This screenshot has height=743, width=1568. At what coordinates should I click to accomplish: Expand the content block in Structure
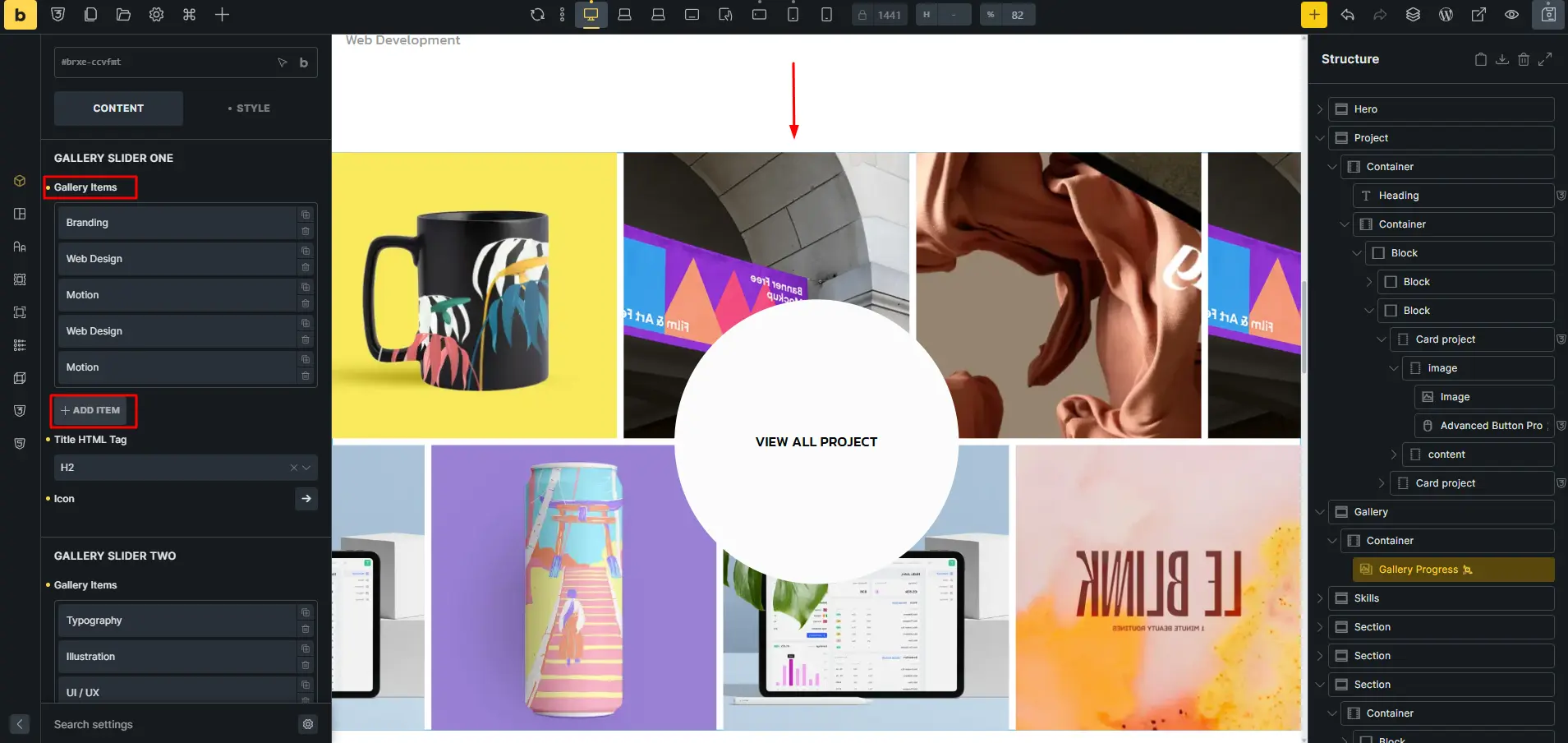1393,455
